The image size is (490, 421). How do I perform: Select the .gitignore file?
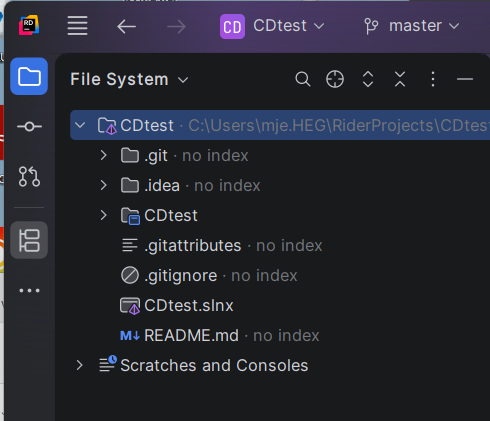pyautogui.click(x=181, y=276)
